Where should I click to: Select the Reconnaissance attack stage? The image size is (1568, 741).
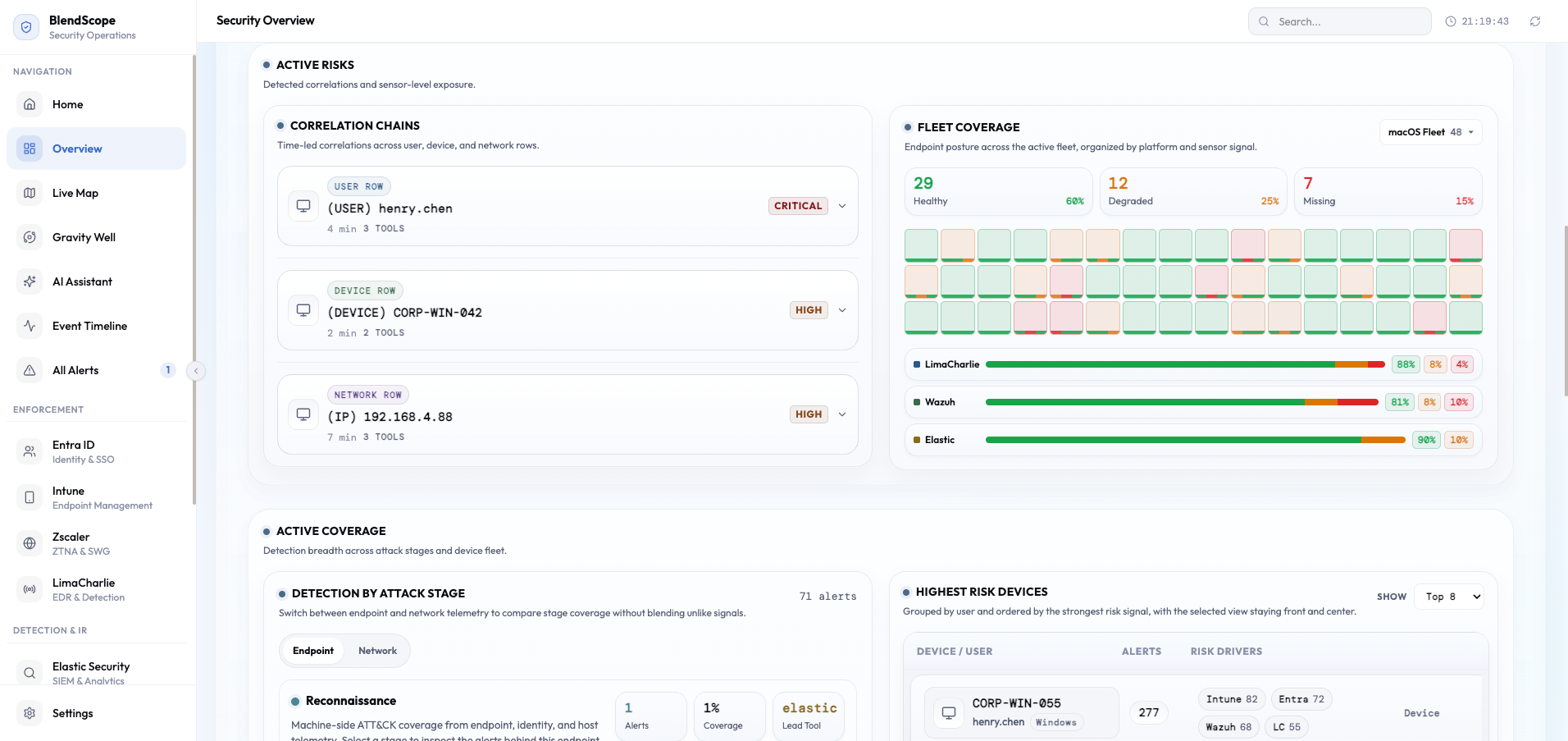tap(350, 701)
